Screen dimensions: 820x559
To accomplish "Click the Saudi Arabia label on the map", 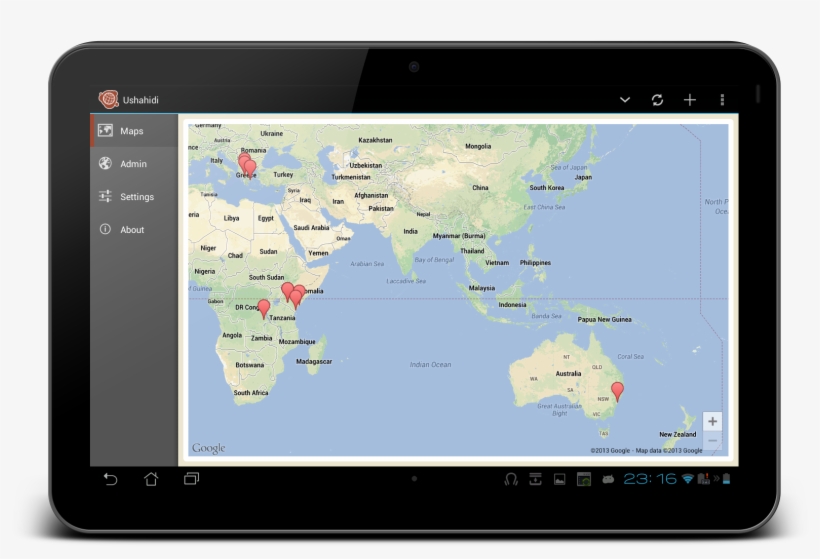I will click(x=311, y=227).
